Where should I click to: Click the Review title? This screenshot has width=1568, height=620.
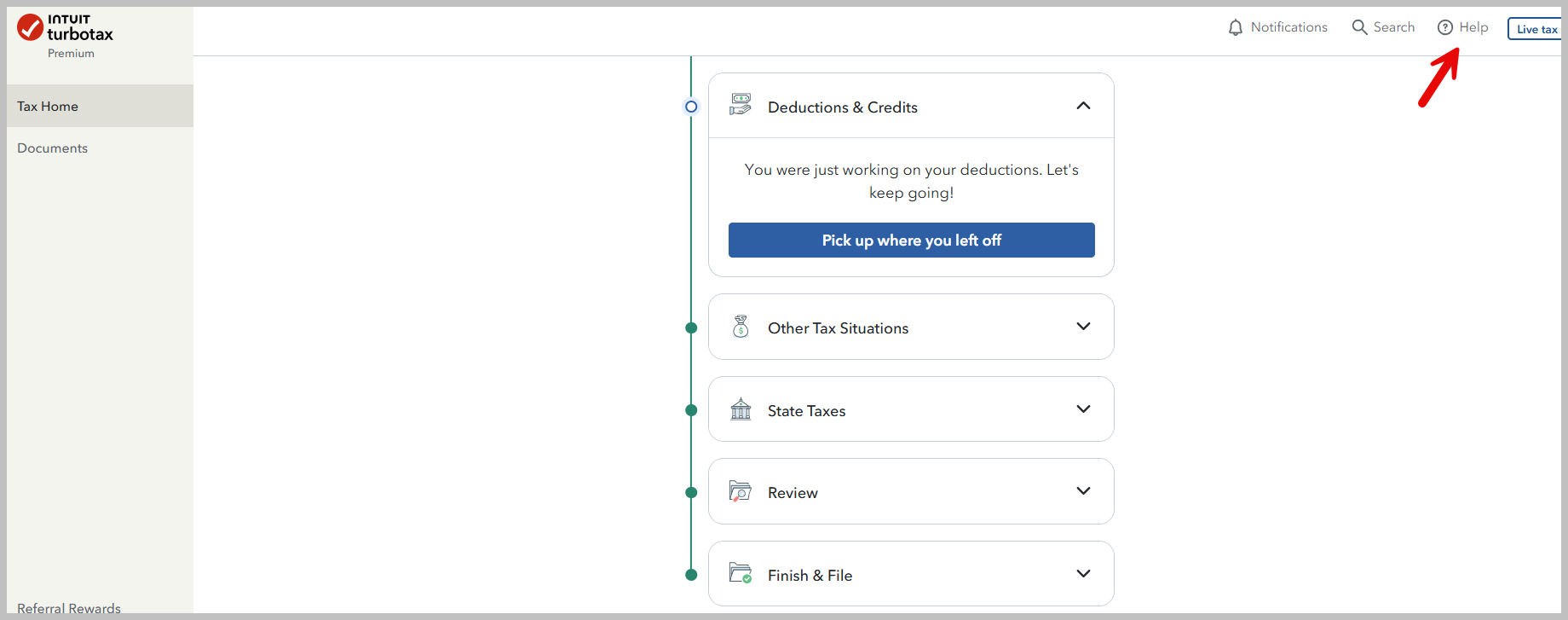(x=793, y=493)
